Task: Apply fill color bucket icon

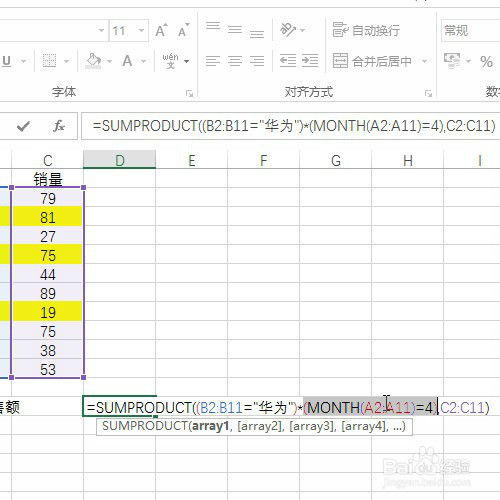Action: (93, 61)
